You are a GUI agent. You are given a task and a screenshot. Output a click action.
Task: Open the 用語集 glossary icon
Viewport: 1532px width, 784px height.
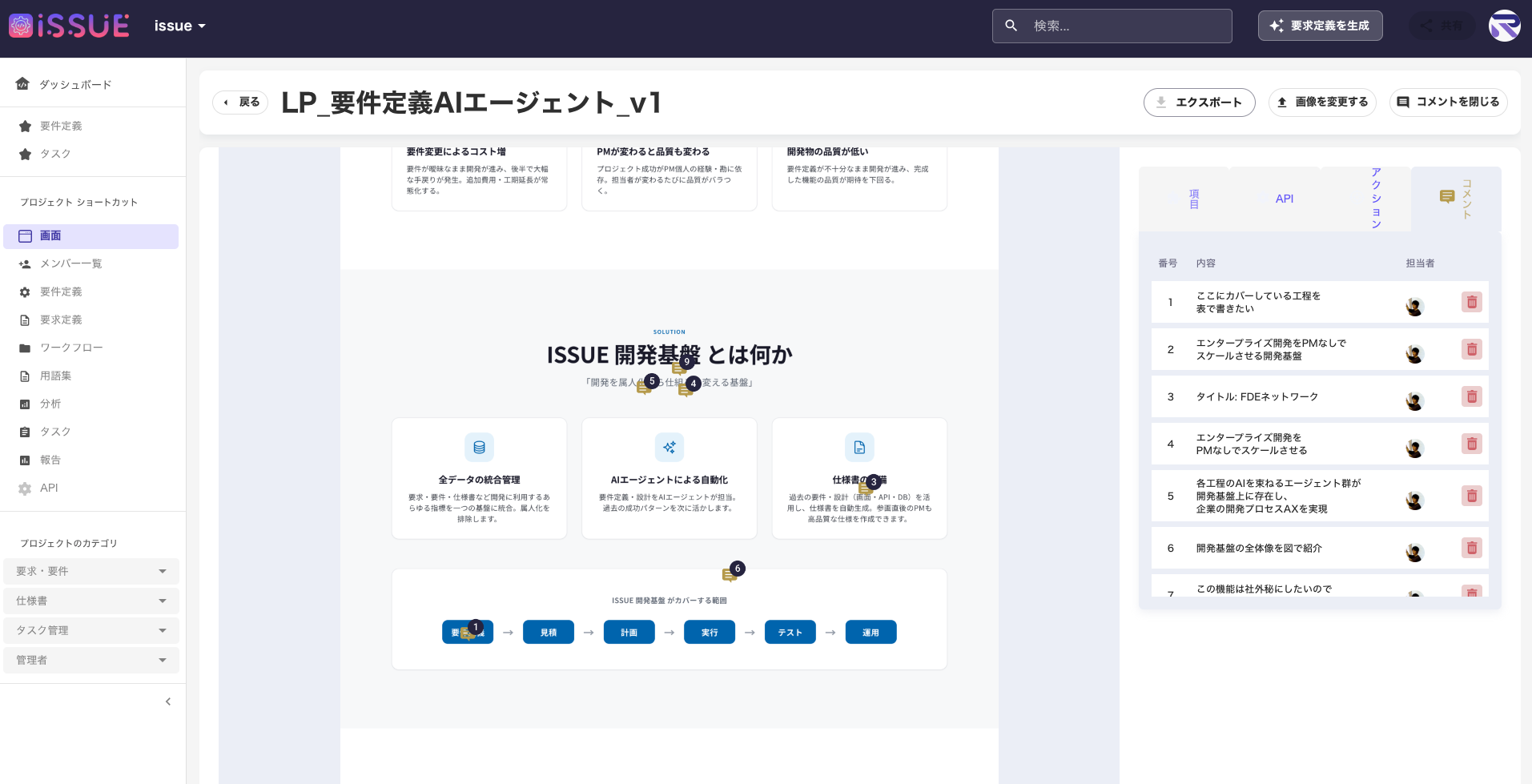point(24,376)
